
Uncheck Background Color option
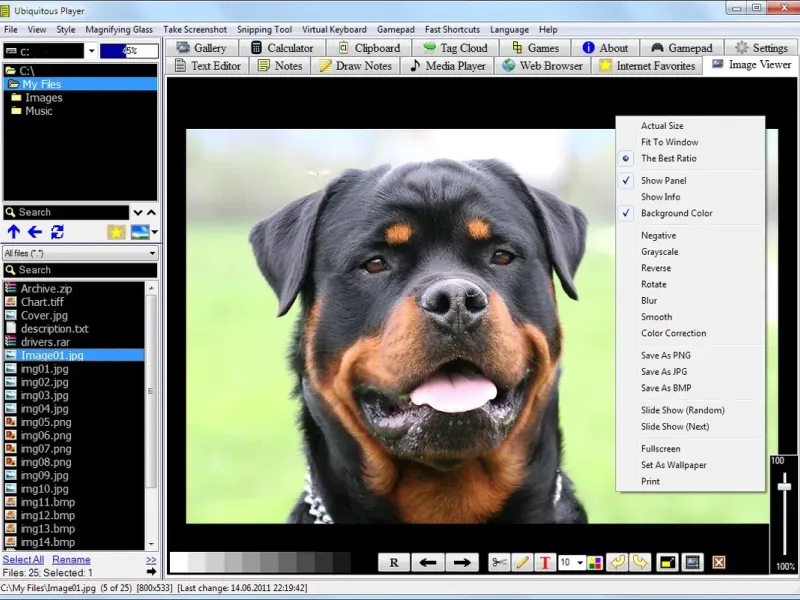point(676,213)
